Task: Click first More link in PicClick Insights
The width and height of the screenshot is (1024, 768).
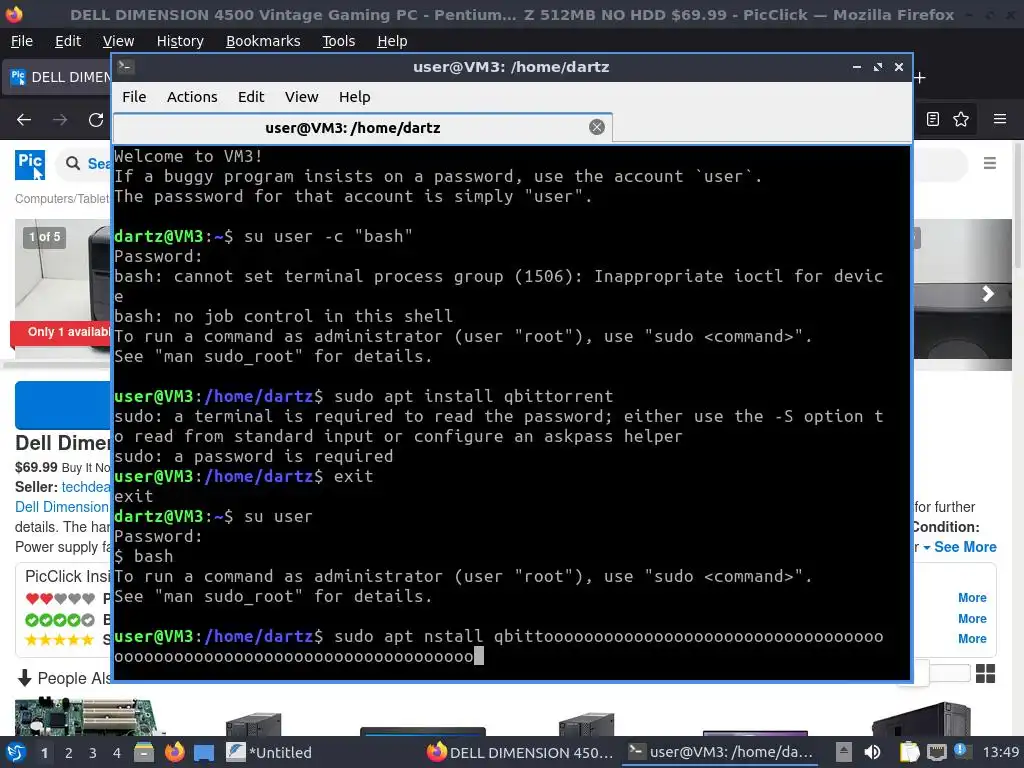Action: pos(972,598)
